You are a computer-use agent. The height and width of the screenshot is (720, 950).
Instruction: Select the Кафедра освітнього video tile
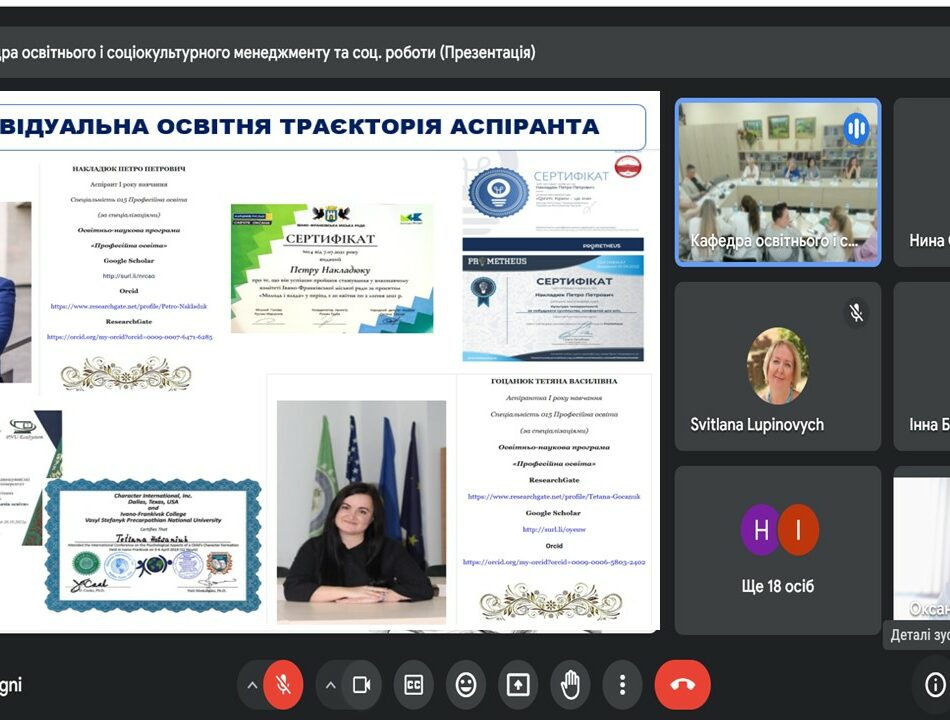[x=777, y=182]
